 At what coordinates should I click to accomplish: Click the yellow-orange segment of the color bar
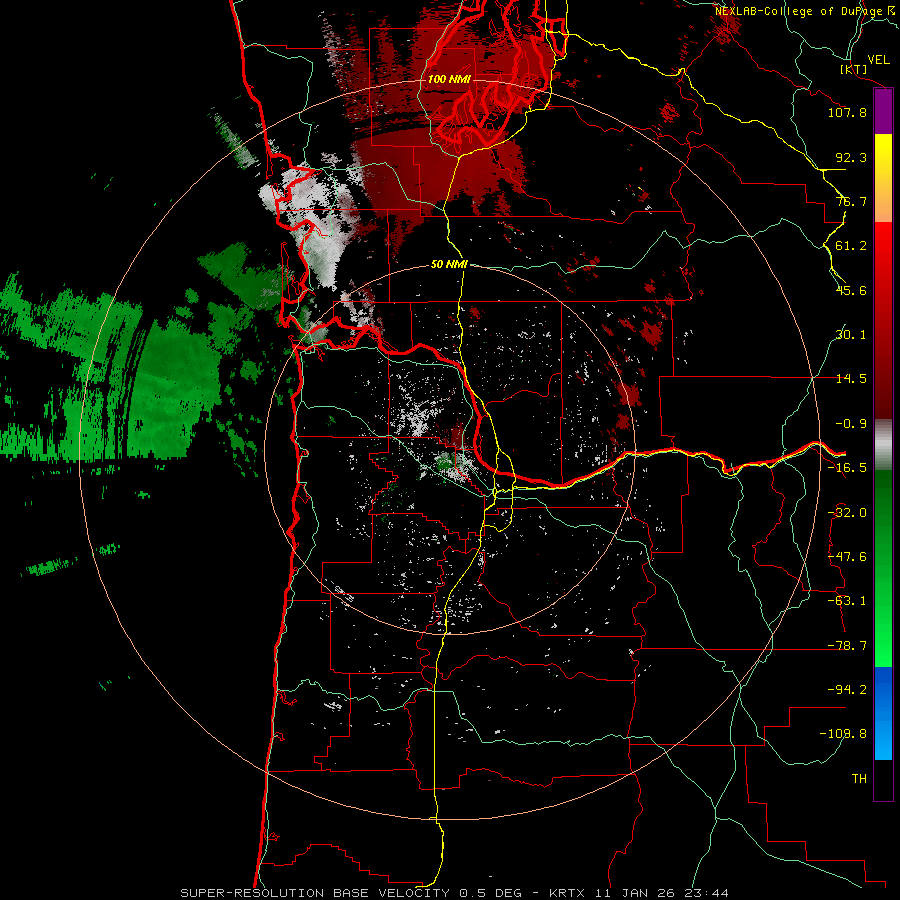[883, 178]
